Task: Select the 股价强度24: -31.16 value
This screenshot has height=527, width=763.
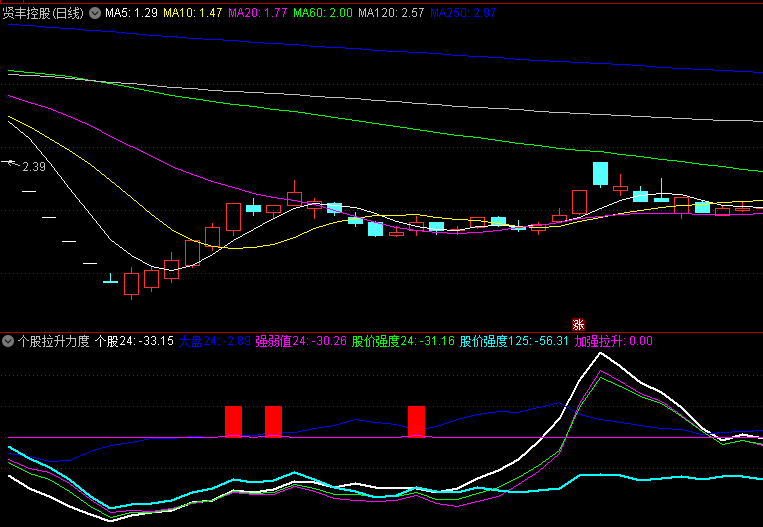Action: pyautogui.click(x=403, y=341)
